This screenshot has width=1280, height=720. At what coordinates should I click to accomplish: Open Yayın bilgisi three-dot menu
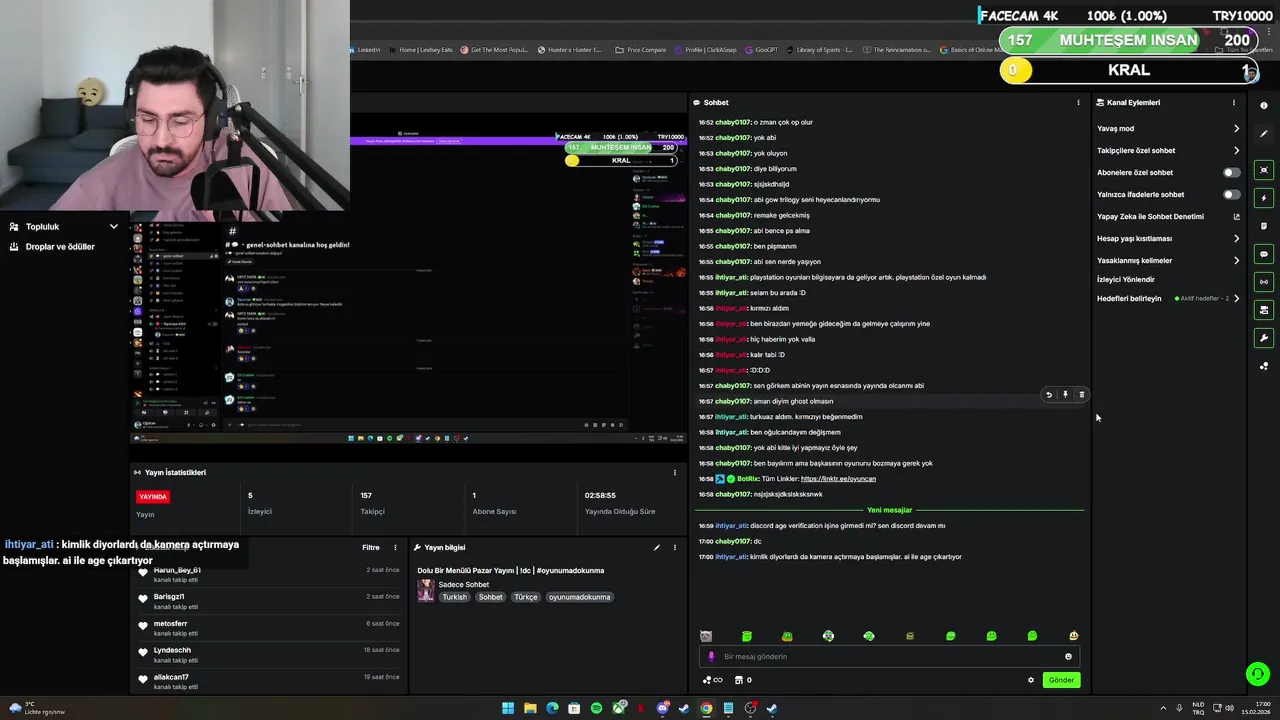point(674,548)
